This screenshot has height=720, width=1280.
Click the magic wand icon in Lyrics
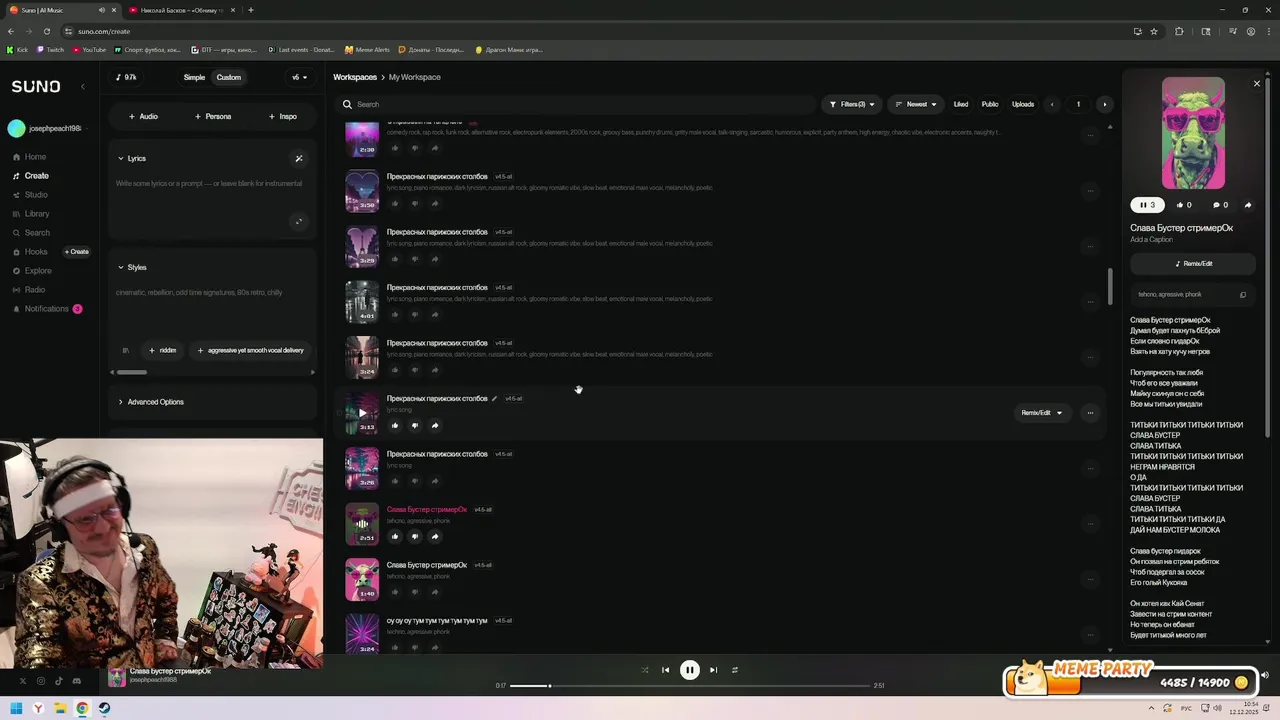pos(298,158)
